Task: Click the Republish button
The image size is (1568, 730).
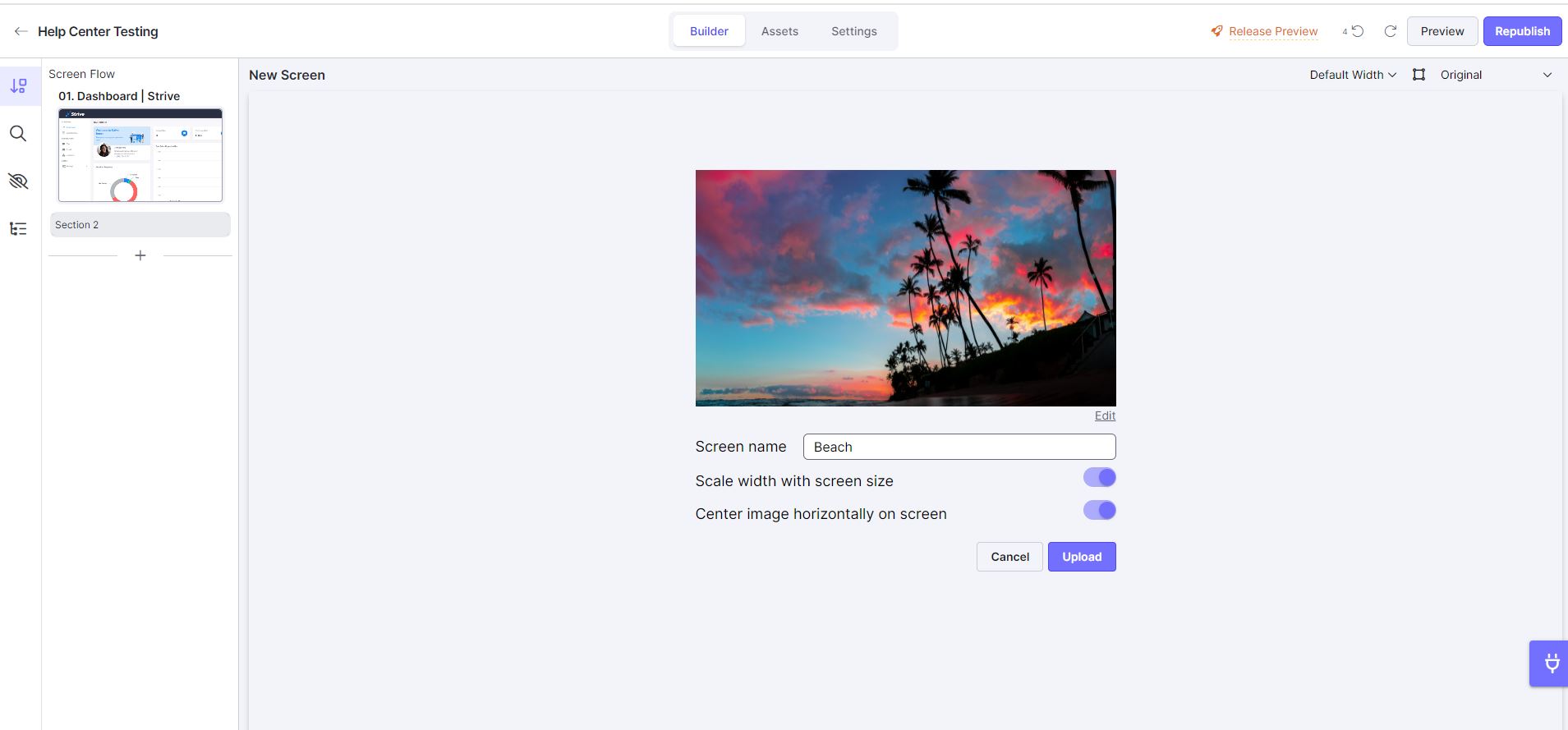Action: (1522, 31)
